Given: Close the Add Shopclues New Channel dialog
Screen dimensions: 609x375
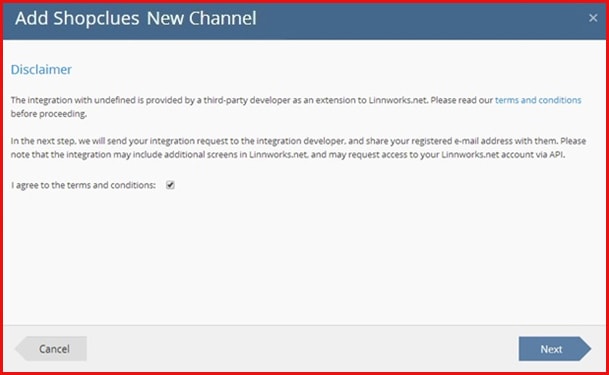Looking at the screenshot, I should coord(593,18).
